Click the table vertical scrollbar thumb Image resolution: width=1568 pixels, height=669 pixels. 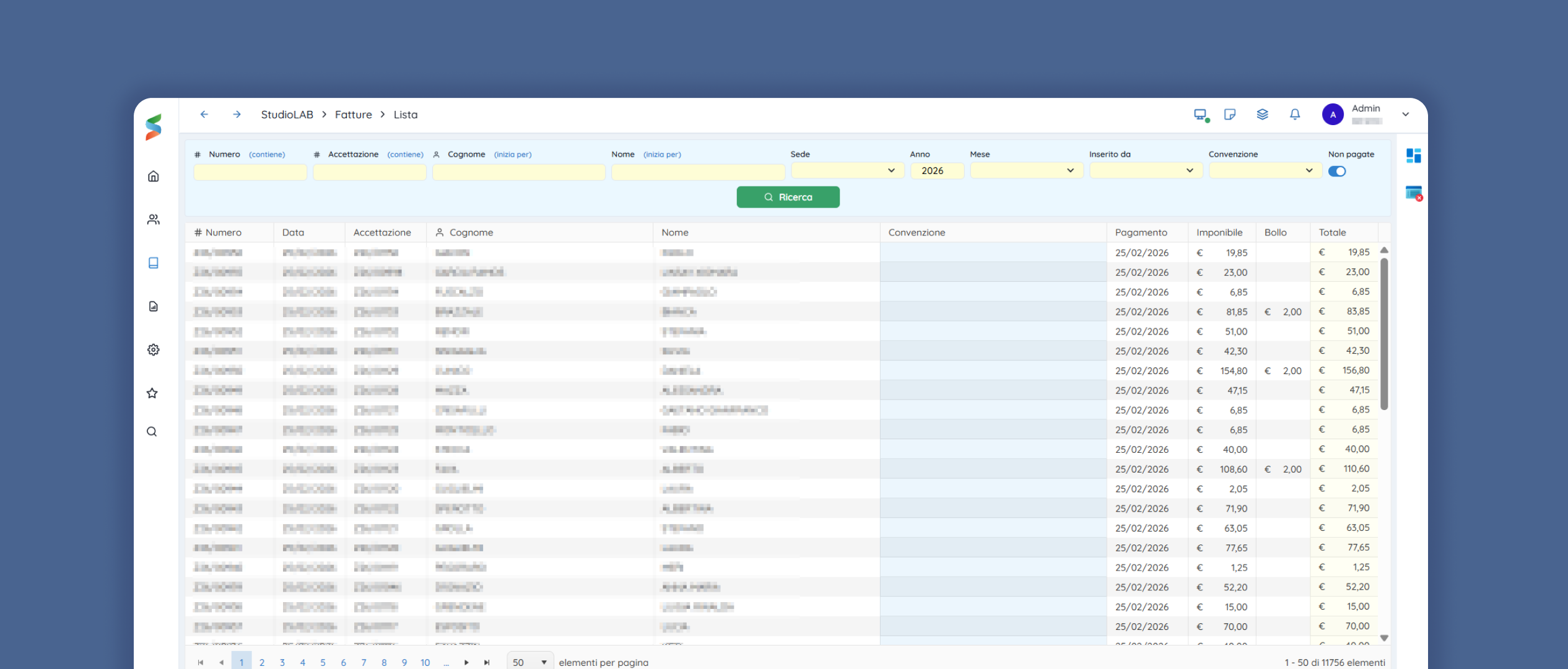pyautogui.click(x=1384, y=334)
